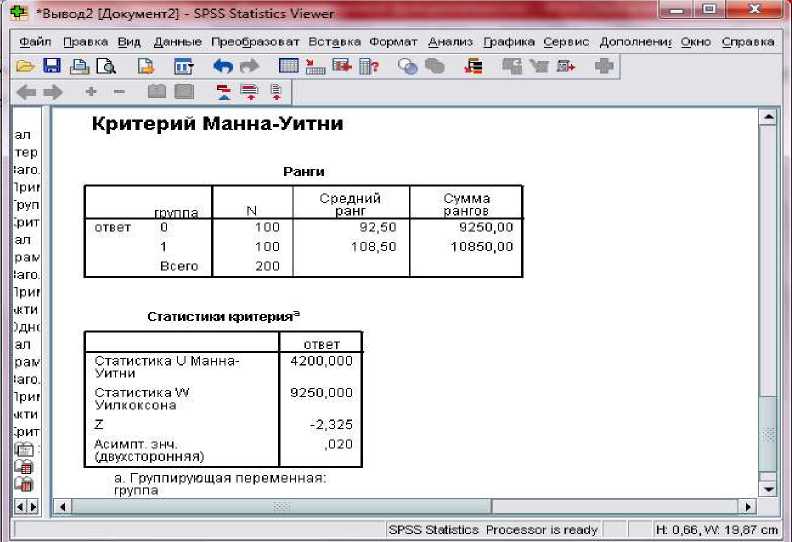
Task: Click the Go to Variable icon
Action: pyautogui.click(x=342, y=66)
